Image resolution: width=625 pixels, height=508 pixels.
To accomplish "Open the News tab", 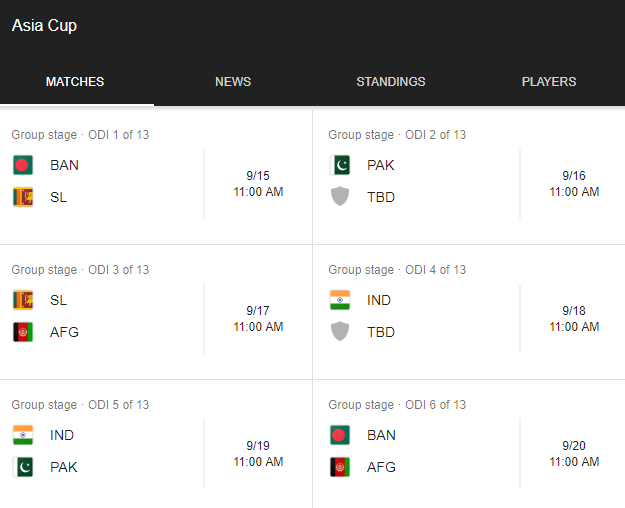I will (233, 82).
